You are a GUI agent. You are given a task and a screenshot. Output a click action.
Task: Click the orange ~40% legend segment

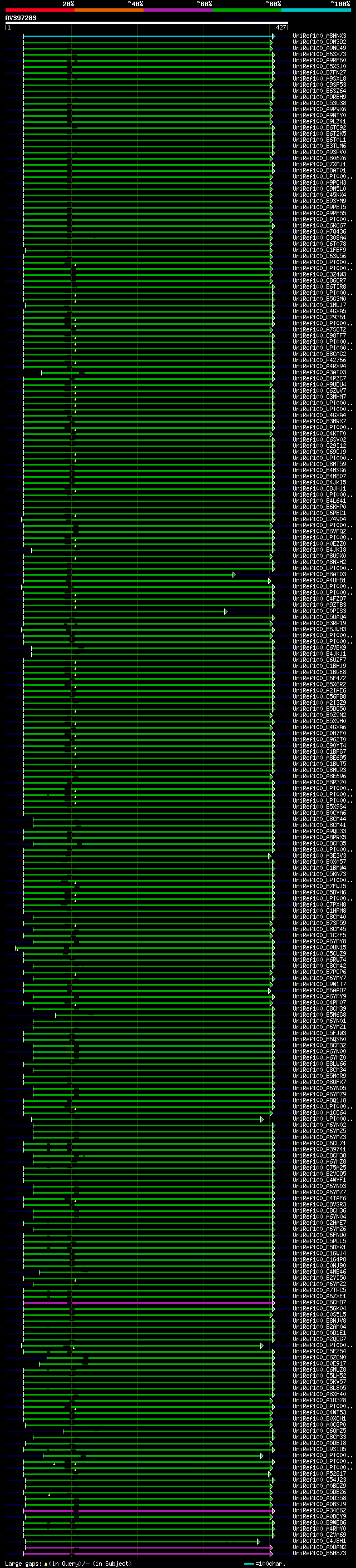click(x=109, y=10)
